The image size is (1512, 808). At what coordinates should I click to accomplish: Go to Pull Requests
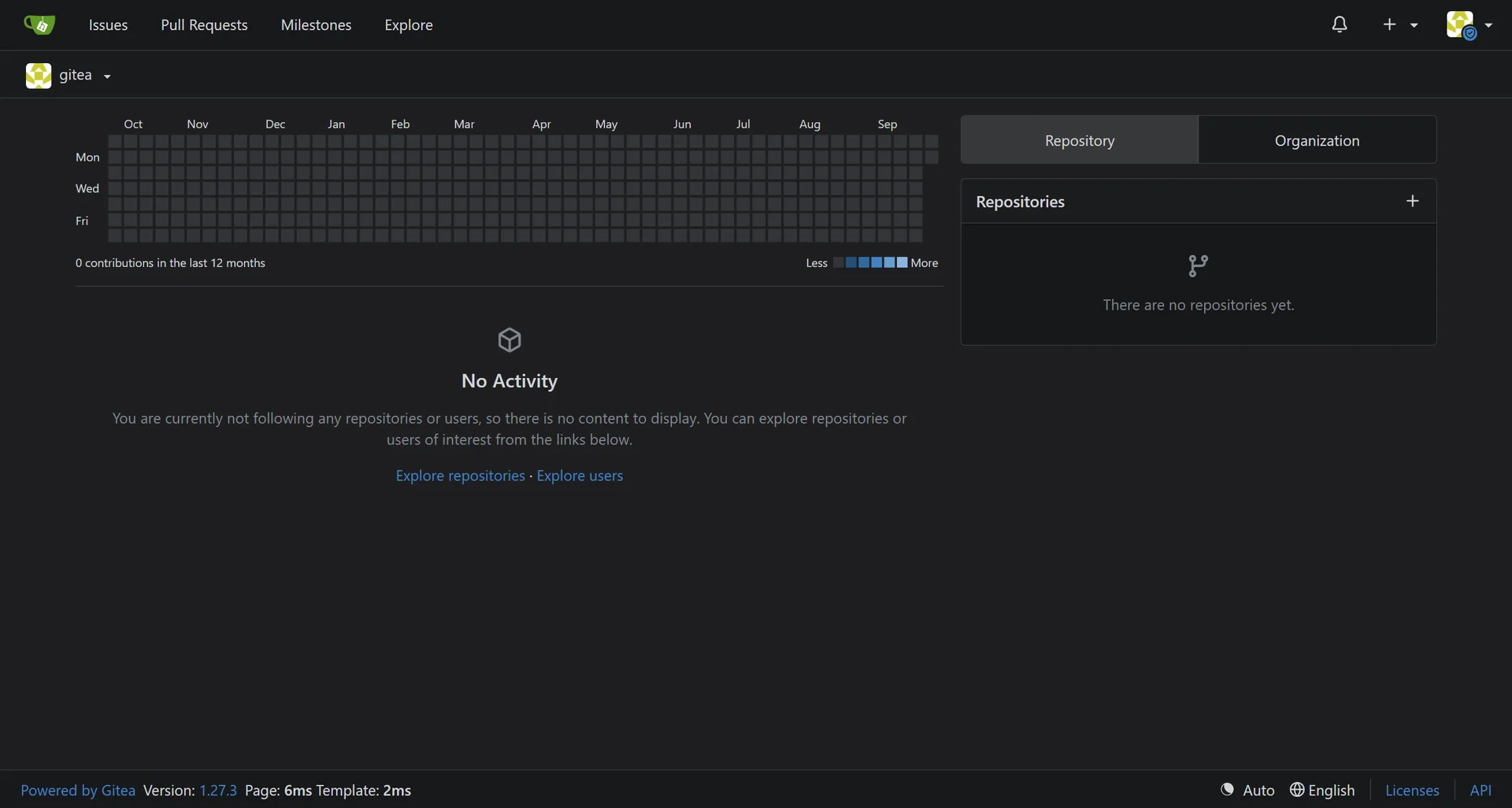click(204, 24)
